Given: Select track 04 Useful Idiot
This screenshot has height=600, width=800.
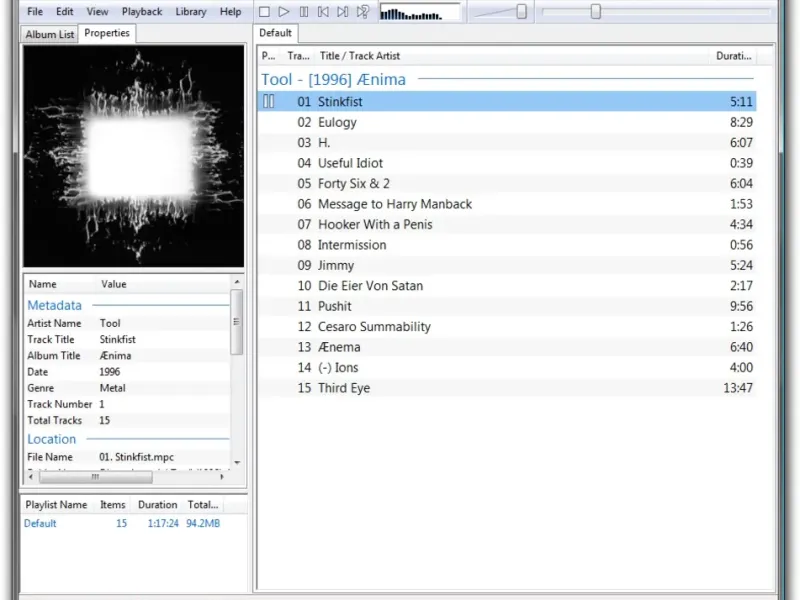Looking at the screenshot, I should tap(507, 163).
